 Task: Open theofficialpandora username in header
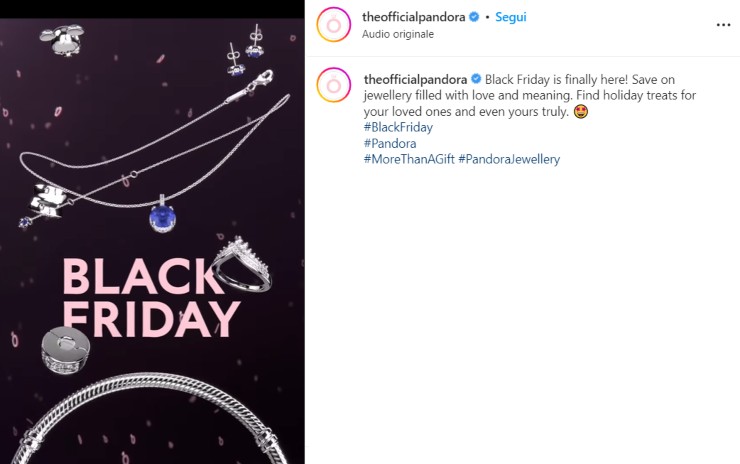coord(413,17)
